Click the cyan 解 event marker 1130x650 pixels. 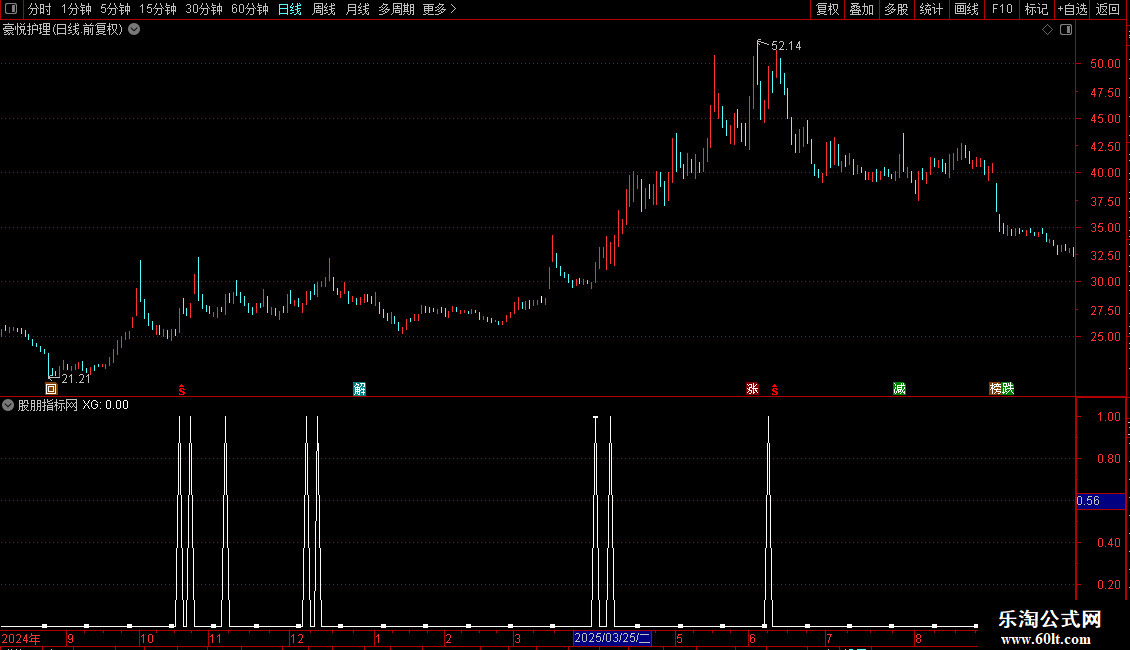pyautogui.click(x=360, y=389)
